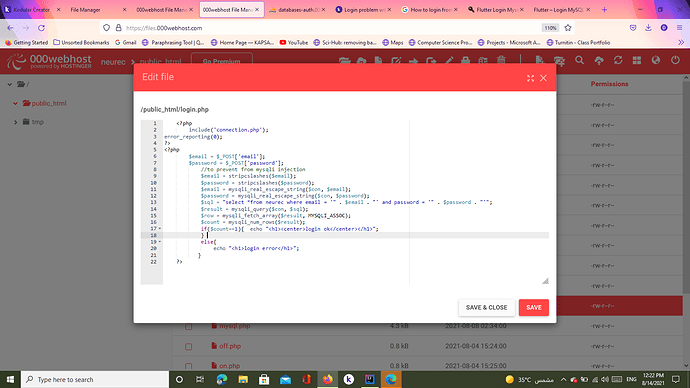Select public_html folder in tree
The image size is (690, 388).
click(44, 103)
